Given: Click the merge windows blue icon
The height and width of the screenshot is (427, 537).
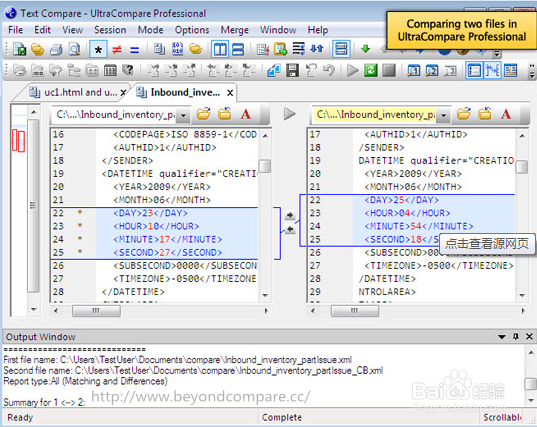Looking at the screenshot, I should (x=274, y=71).
